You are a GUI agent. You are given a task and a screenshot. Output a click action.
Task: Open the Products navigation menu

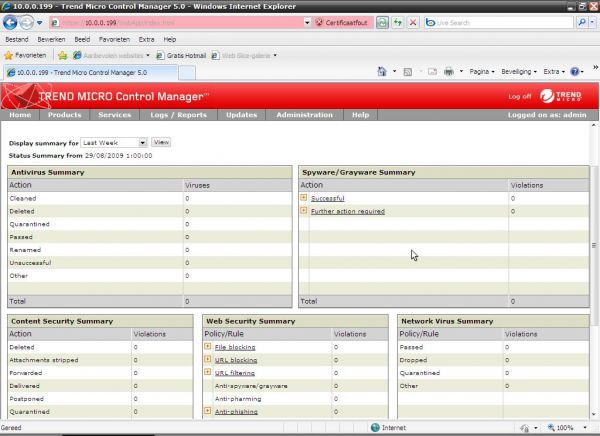[x=65, y=115]
